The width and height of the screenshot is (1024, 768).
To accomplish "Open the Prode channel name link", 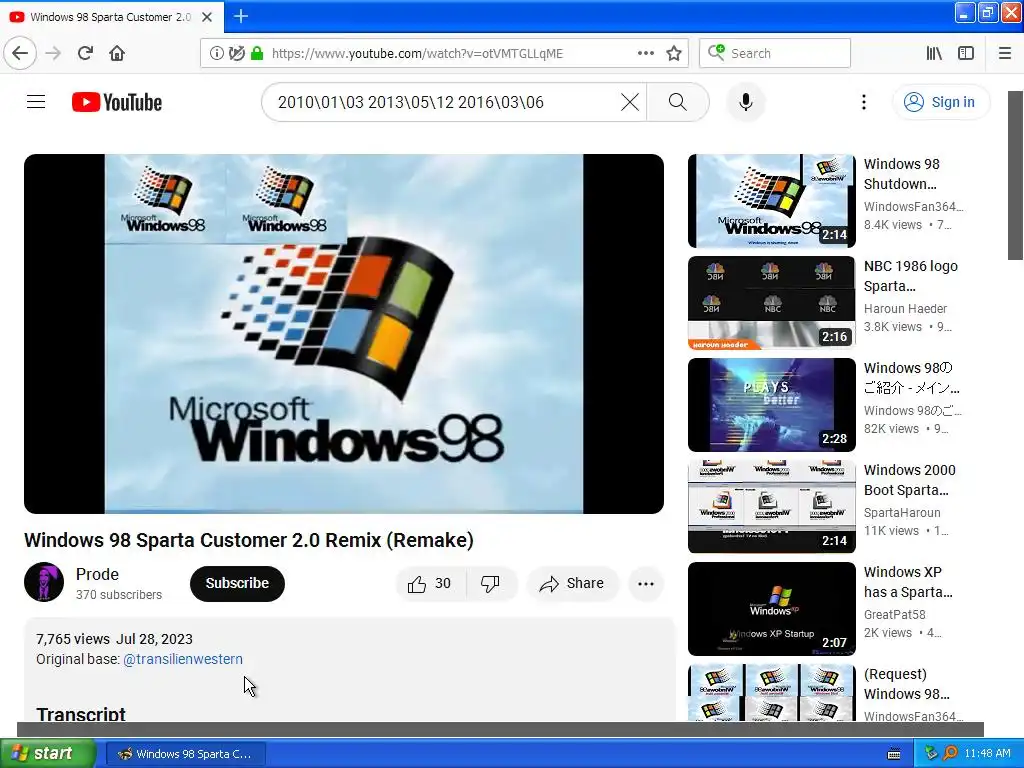I will pos(97,574).
